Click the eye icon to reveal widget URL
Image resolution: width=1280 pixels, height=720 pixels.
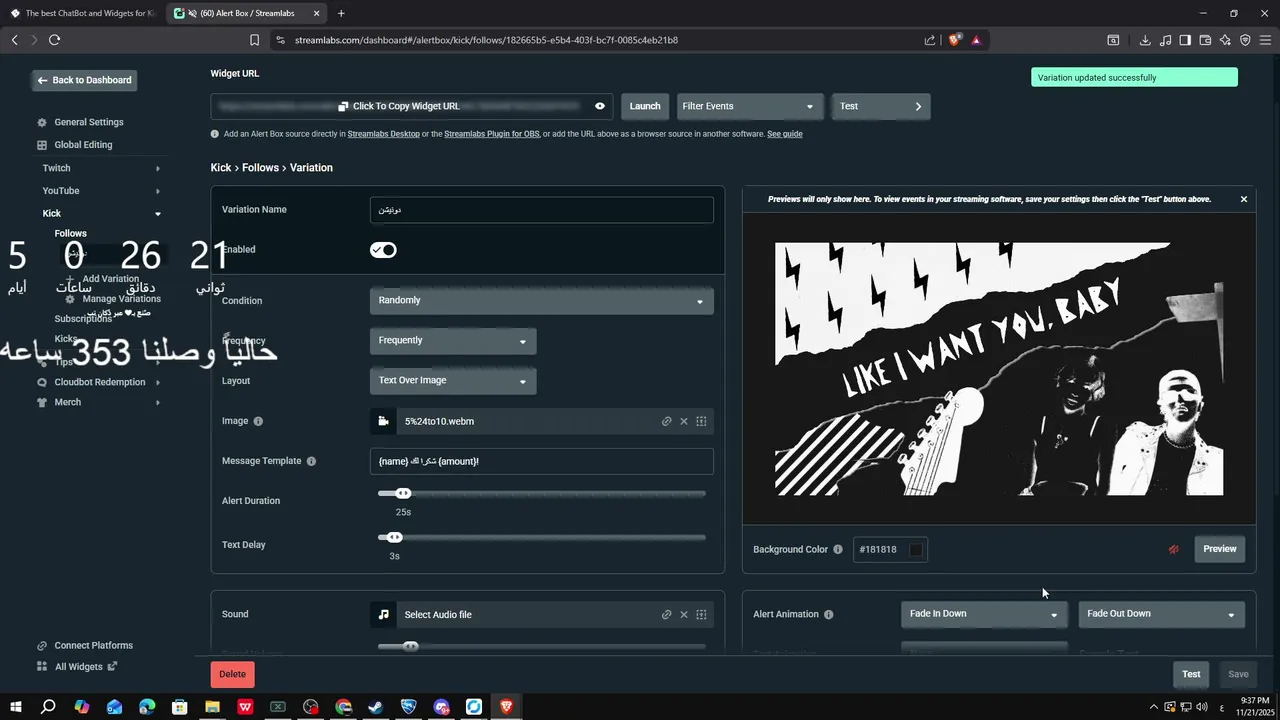[600, 106]
